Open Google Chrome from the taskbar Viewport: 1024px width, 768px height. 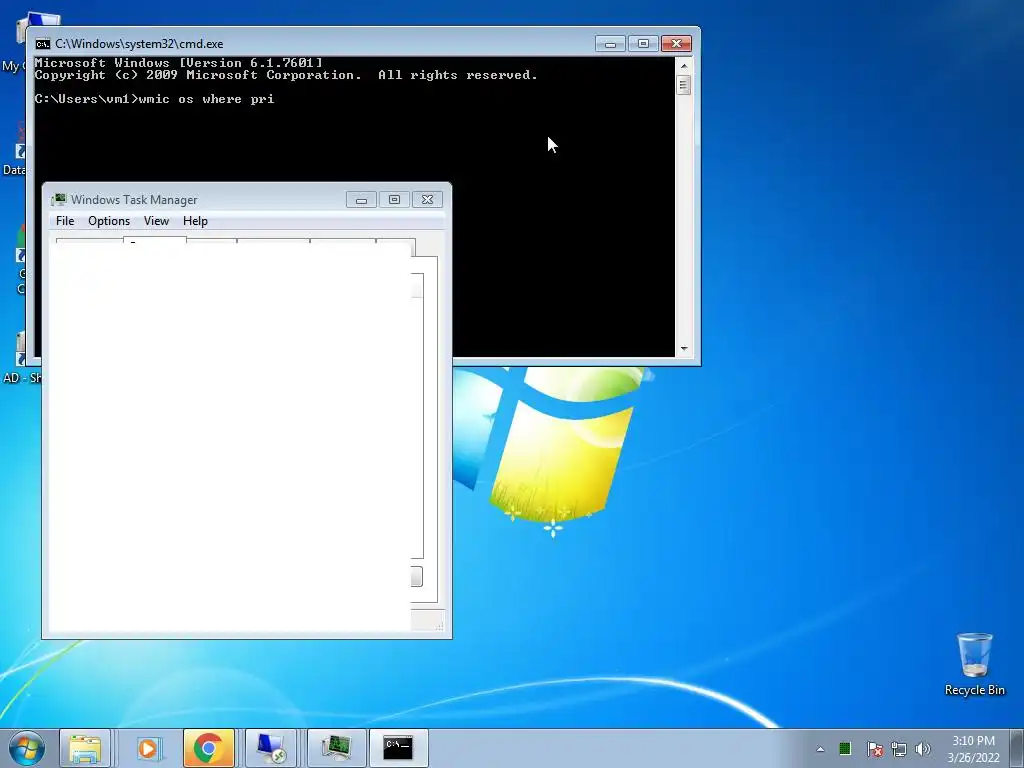(x=209, y=748)
